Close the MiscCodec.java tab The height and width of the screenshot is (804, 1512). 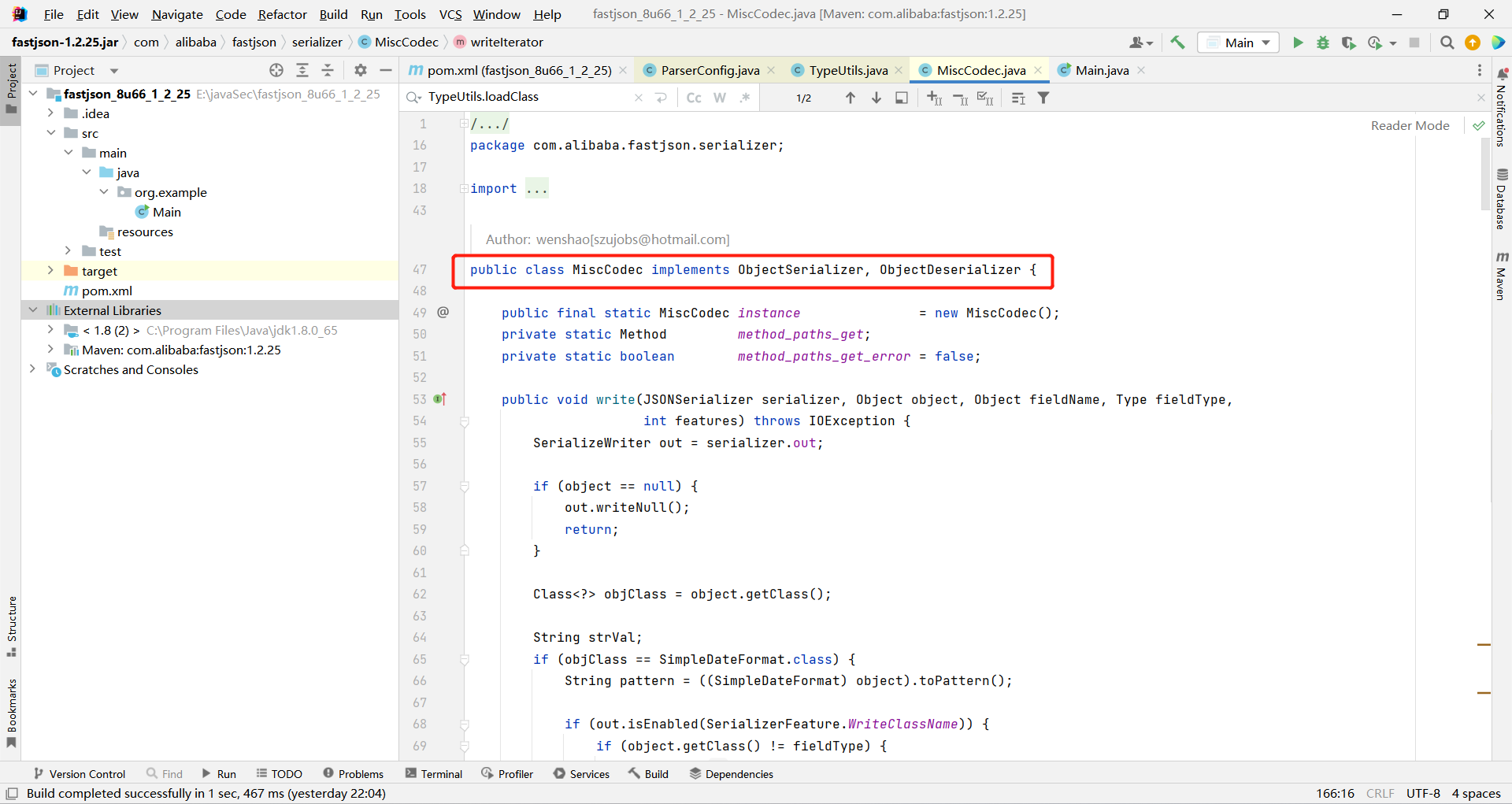click(x=1038, y=70)
